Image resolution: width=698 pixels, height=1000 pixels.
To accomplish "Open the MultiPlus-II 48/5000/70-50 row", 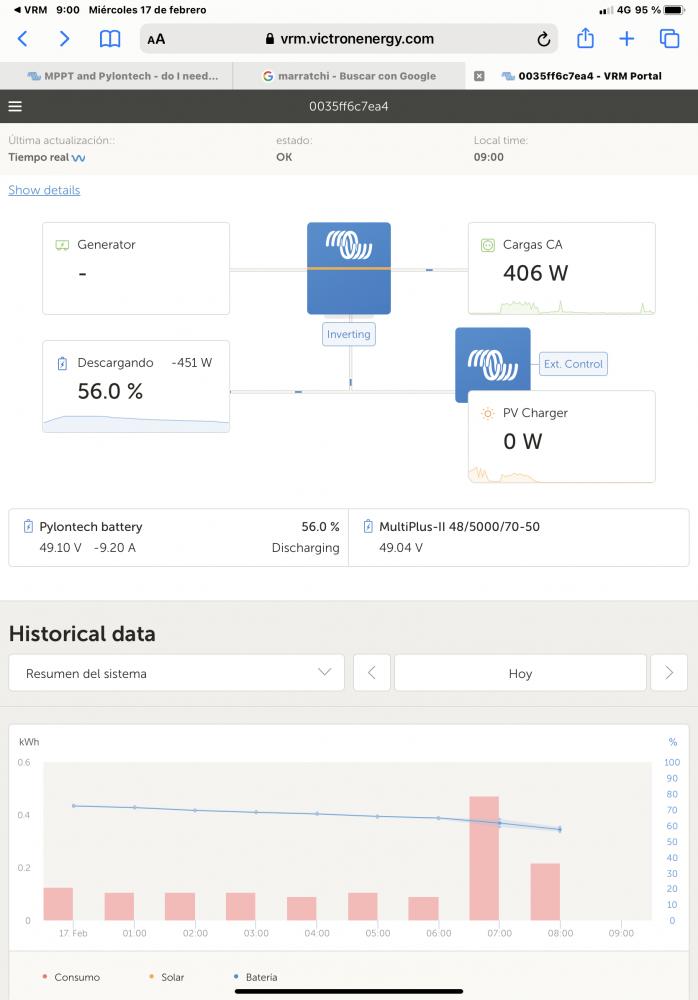I will pyautogui.click(x=519, y=538).
